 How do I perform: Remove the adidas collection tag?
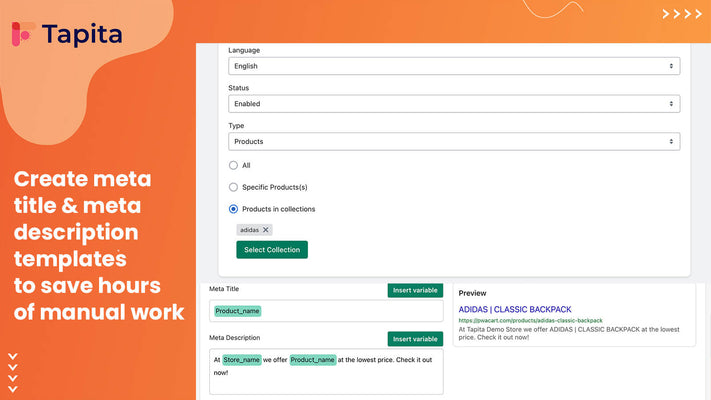[266, 230]
